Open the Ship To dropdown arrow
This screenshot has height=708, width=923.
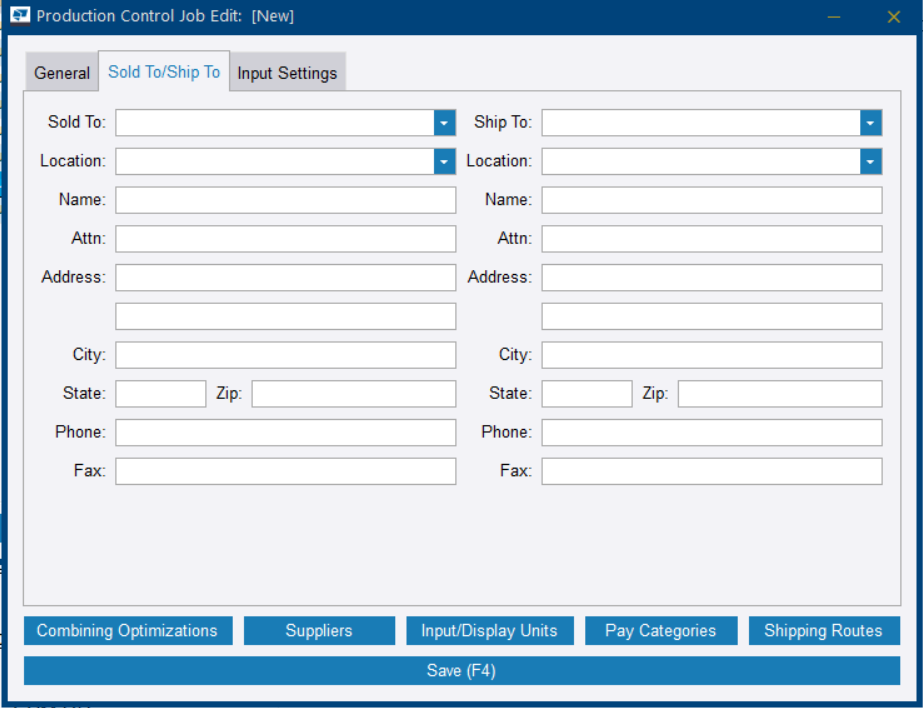pos(869,122)
